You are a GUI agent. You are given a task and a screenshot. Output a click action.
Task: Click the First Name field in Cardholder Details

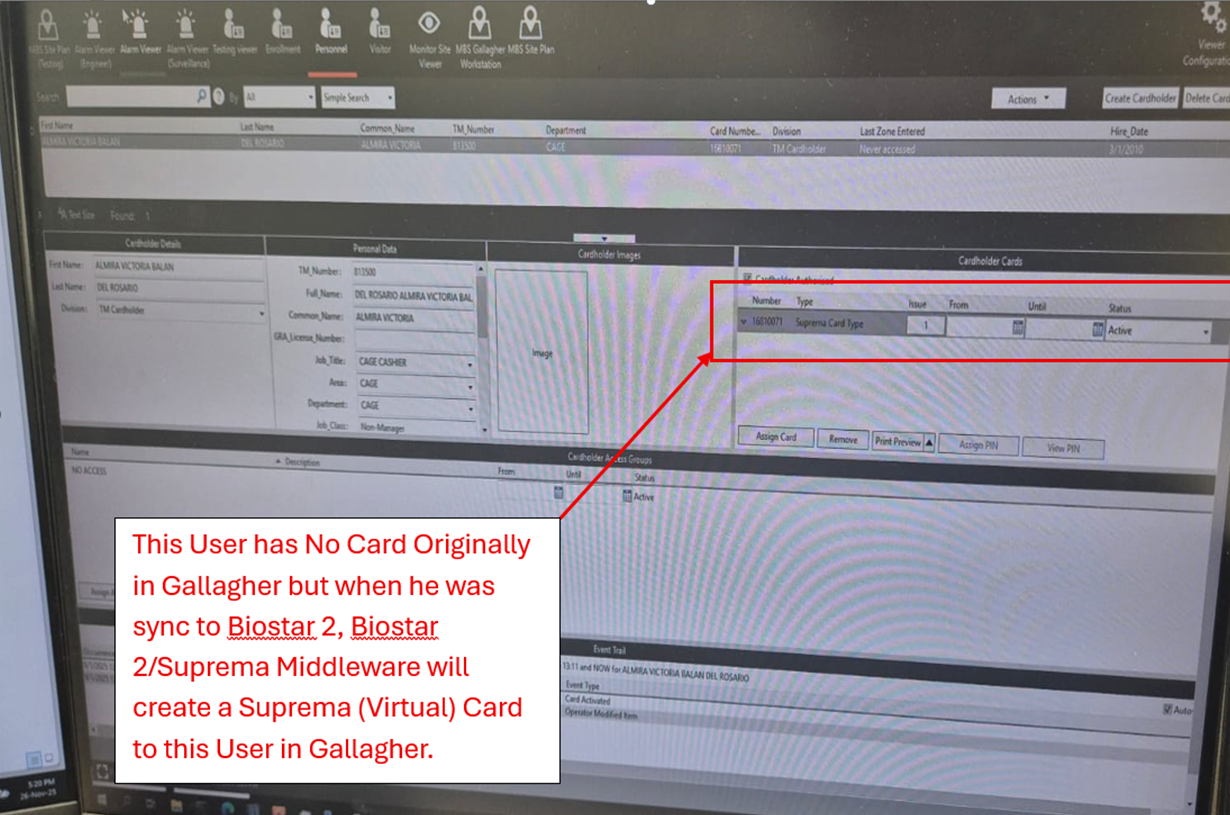pyautogui.click(x=178, y=266)
